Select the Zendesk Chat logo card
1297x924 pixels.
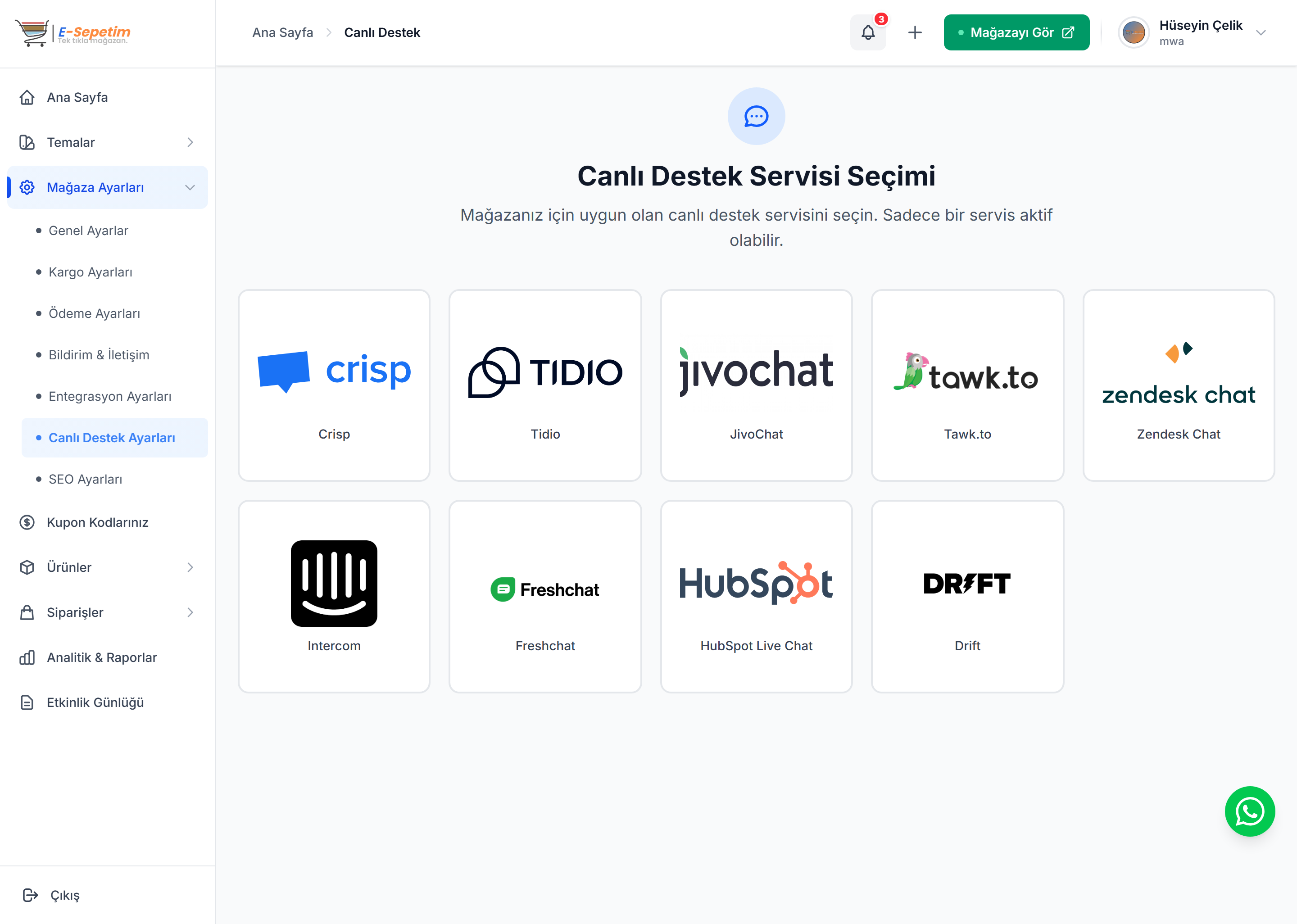point(1178,385)
